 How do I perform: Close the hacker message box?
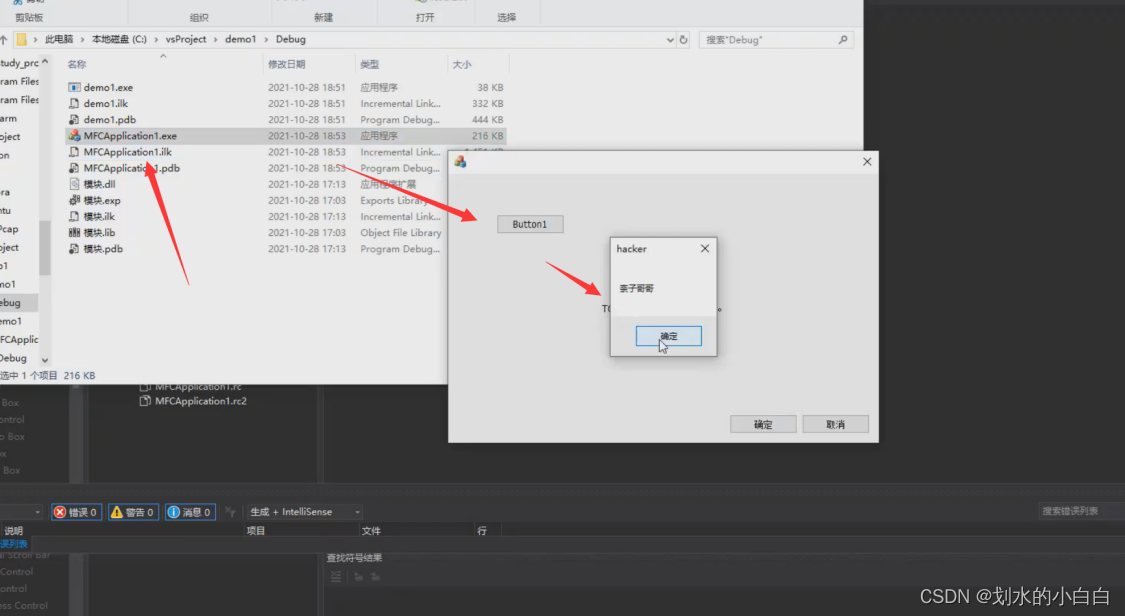(705, 248)
